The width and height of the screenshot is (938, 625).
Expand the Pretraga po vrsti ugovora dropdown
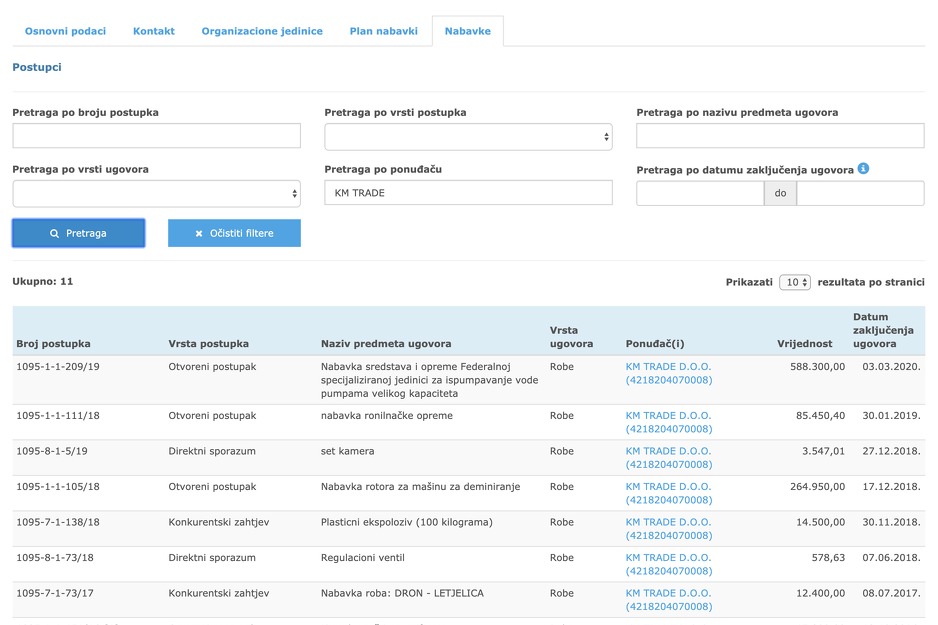point(156,193)
